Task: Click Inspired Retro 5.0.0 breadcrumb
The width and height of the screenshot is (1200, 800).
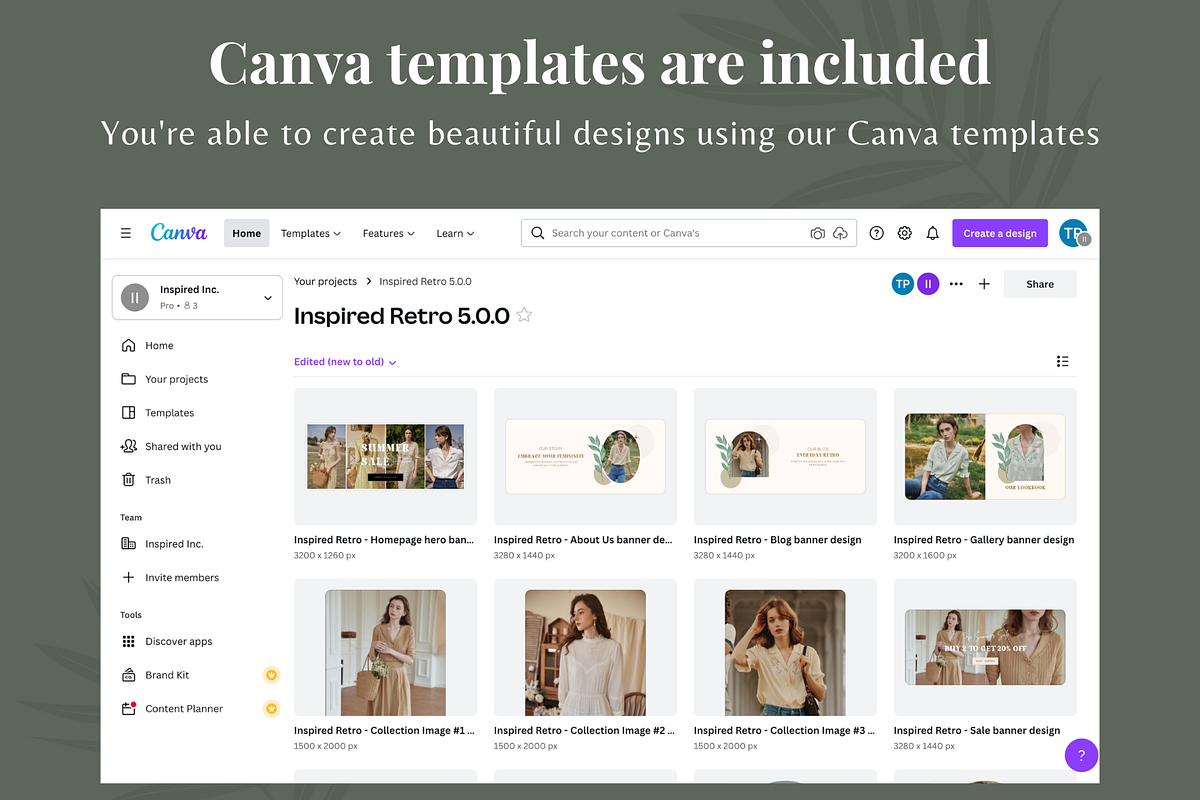Action: [425, 282]
